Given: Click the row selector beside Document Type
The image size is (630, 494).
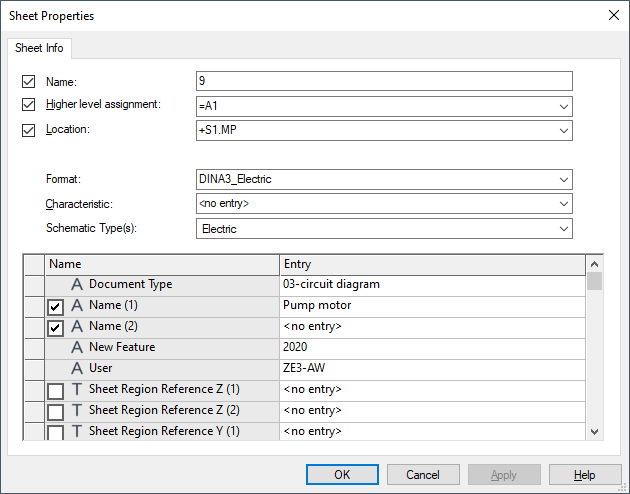Looking at the screenshot, I should [x=35, y=286].
